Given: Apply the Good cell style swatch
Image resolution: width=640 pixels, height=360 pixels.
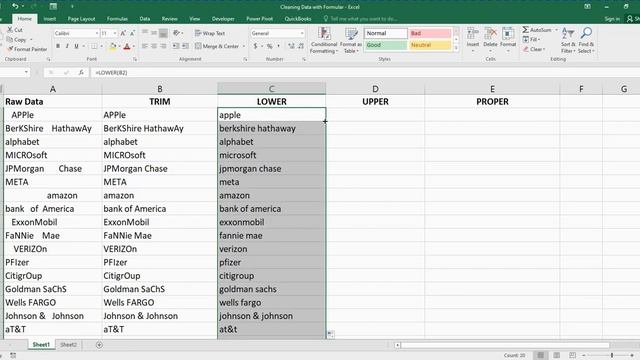Looking at the screenshot, I should tap(386, 45).
